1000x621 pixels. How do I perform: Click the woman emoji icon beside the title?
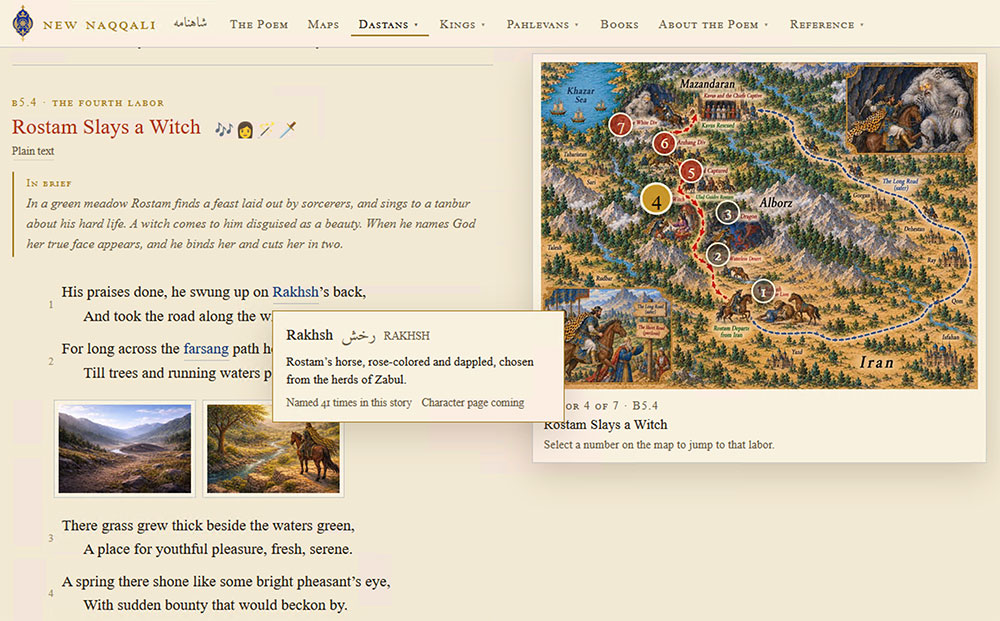(245, 130)
